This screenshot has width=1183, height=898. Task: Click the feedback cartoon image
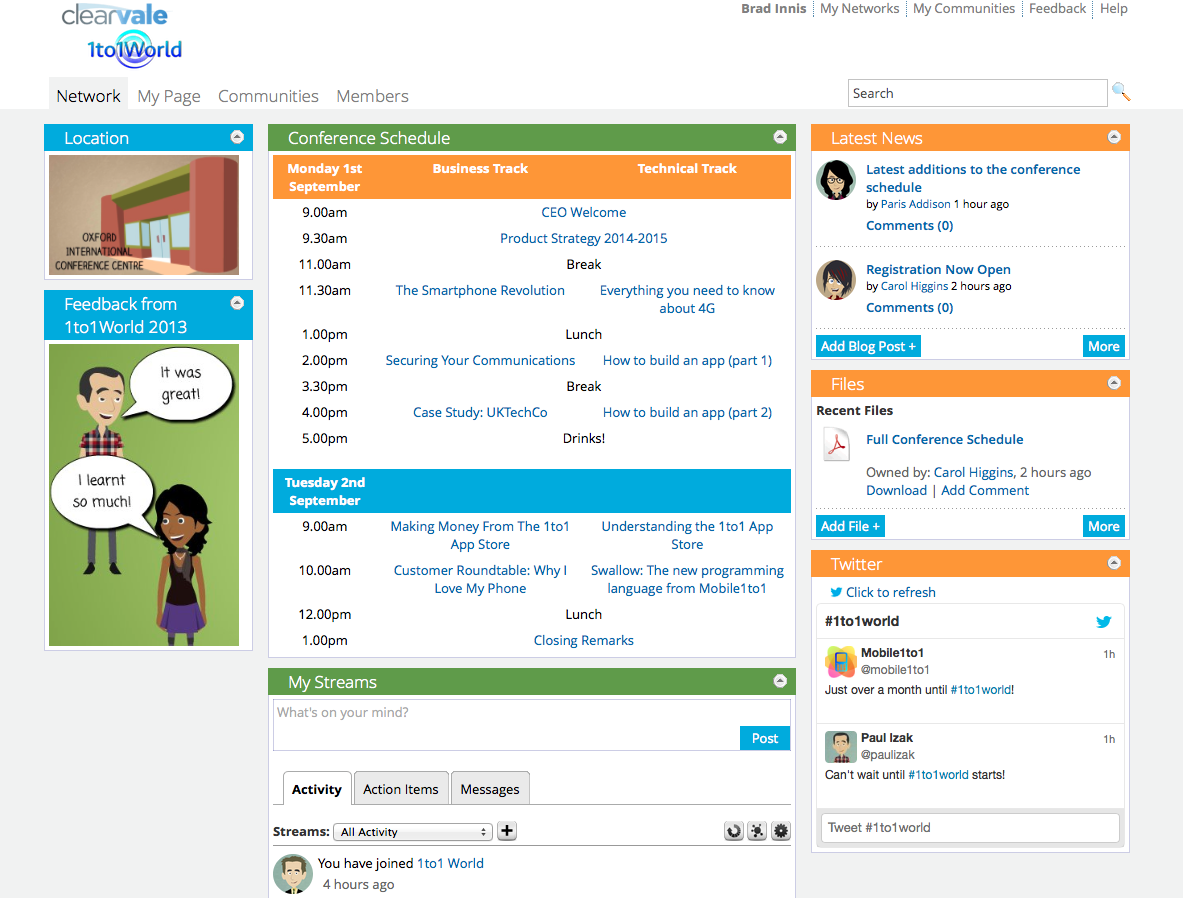click(x=143, y=495)
